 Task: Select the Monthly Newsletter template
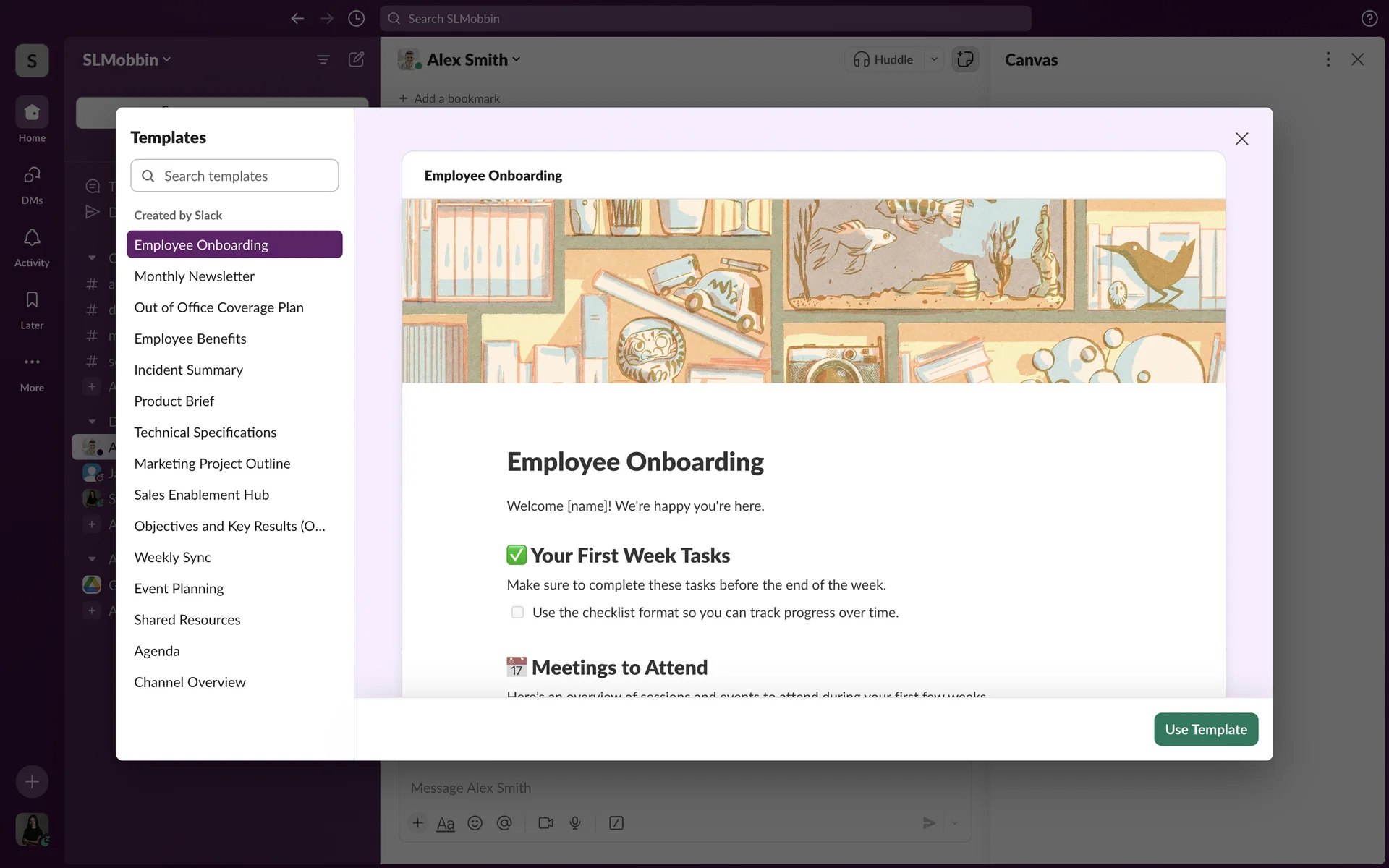[194, 276]
